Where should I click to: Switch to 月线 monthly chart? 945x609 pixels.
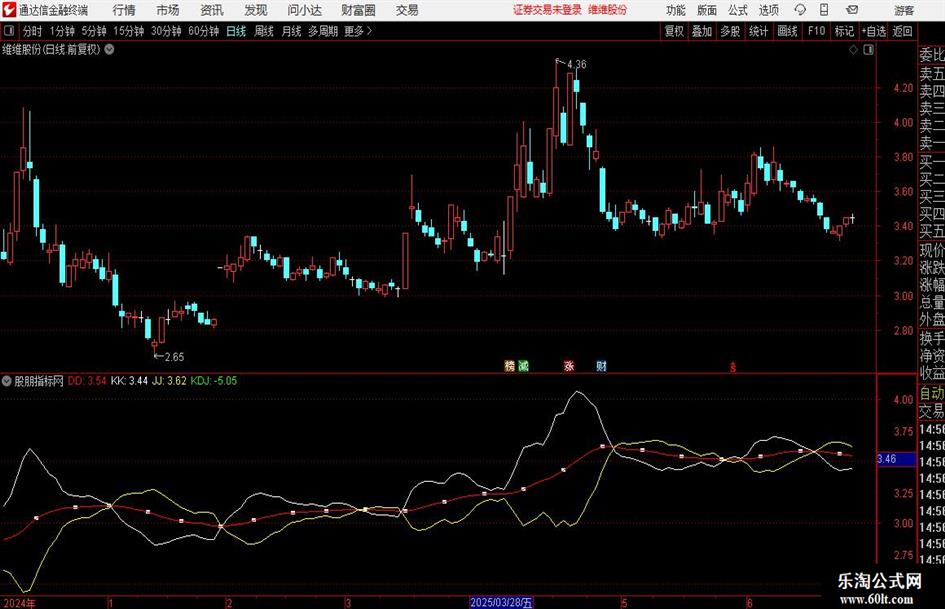point(292,31)
